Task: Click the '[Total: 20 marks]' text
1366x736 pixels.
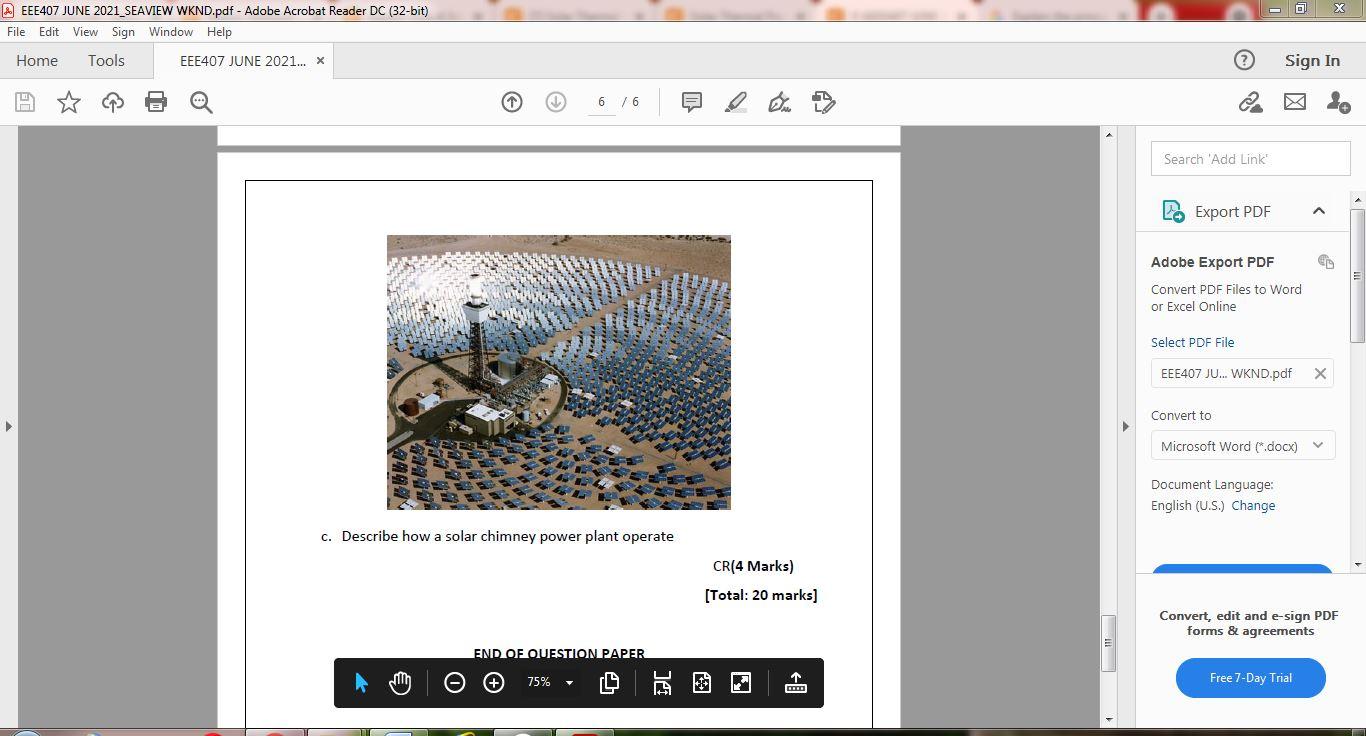Action: point(761,595)
